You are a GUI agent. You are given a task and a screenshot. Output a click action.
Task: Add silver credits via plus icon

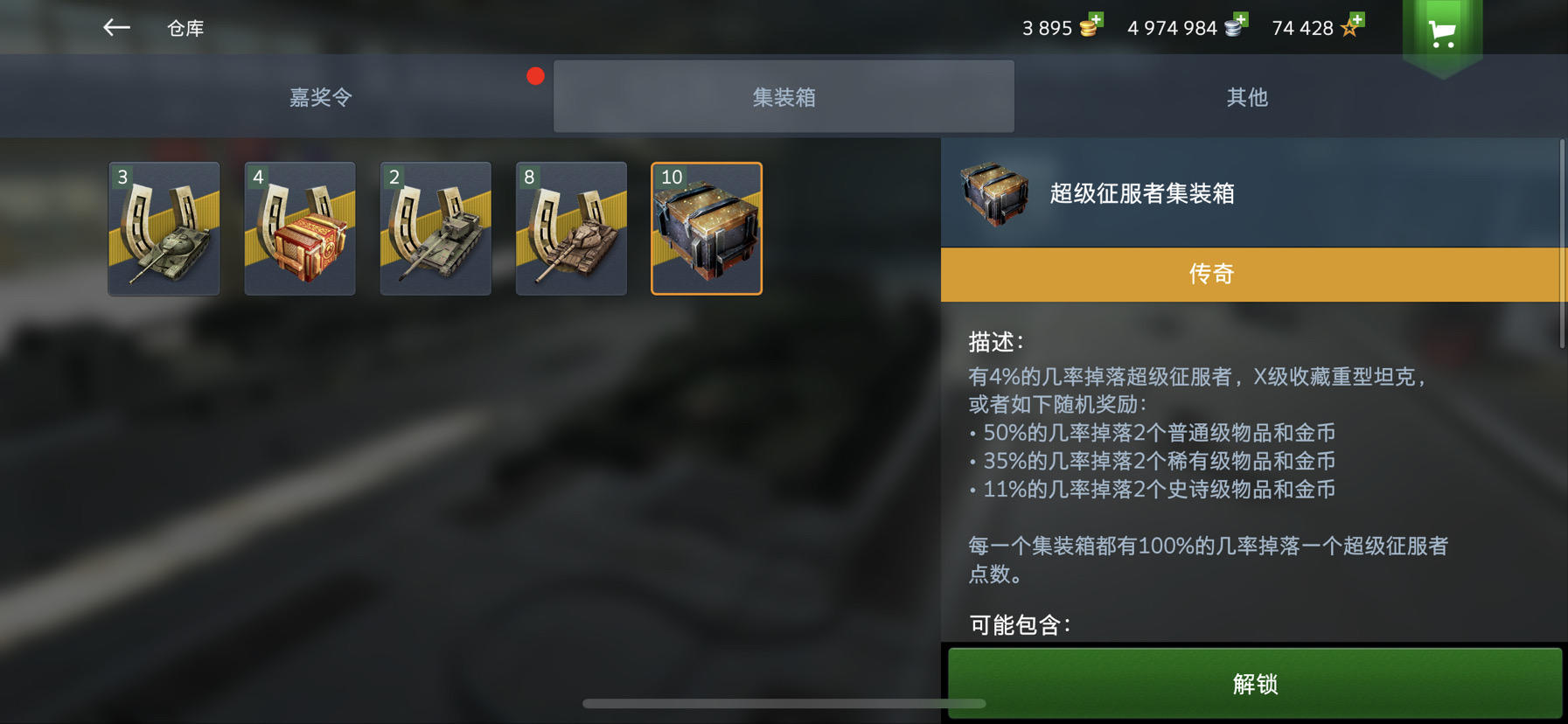(1236, 25)
